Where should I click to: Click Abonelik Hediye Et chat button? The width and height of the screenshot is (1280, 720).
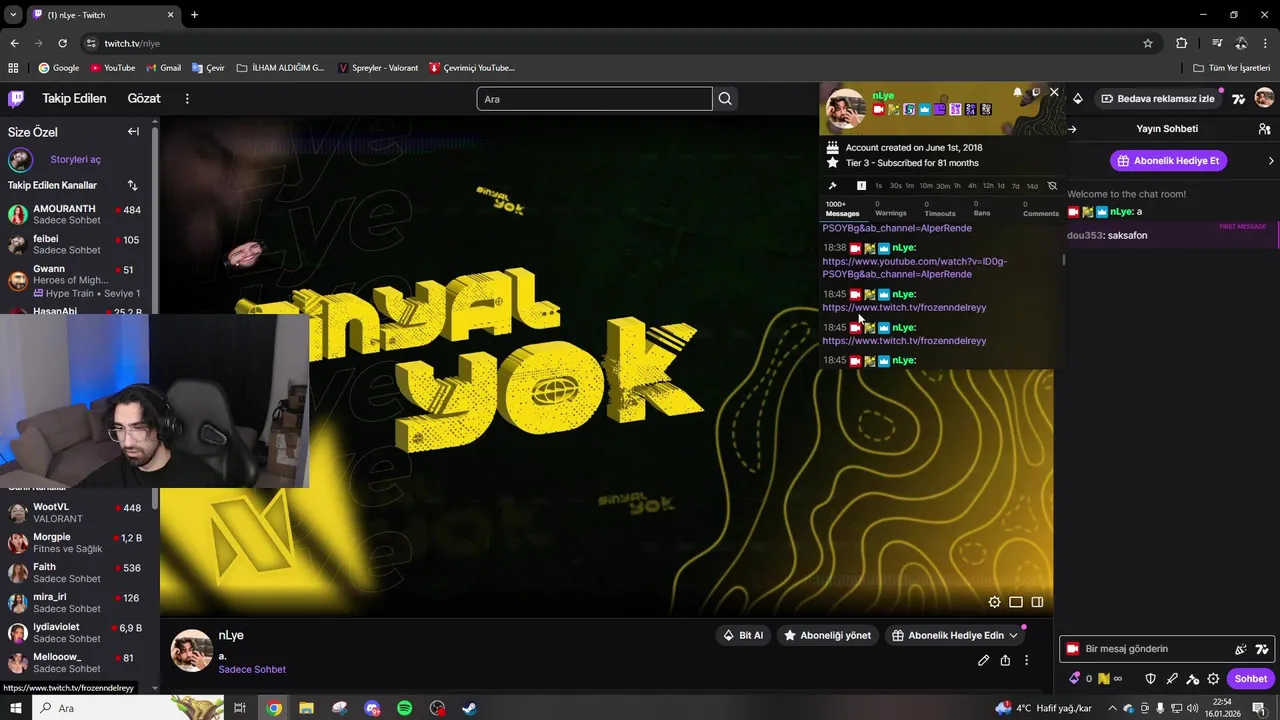click(1168, 161)
